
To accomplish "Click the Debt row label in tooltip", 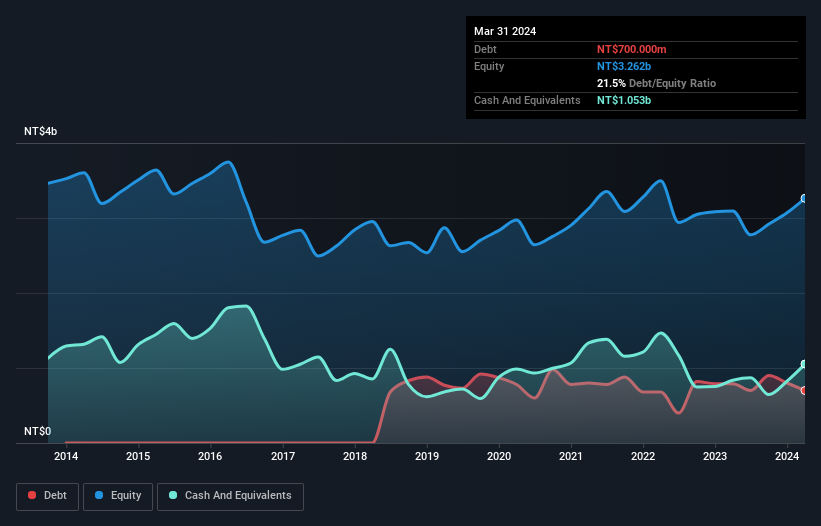I will (x=485, y=49).
